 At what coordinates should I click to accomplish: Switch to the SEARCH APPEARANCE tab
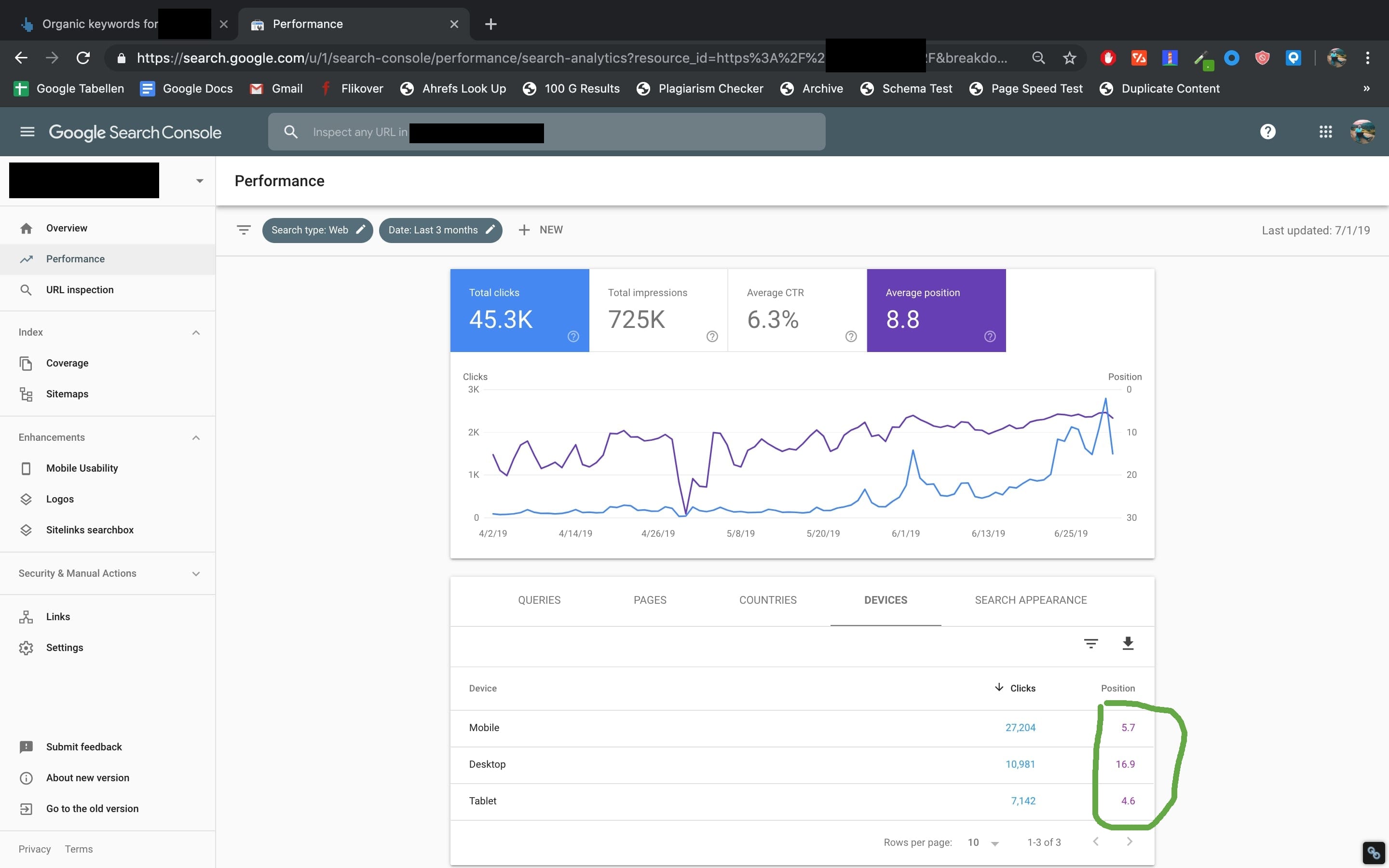click(1030, 600)
